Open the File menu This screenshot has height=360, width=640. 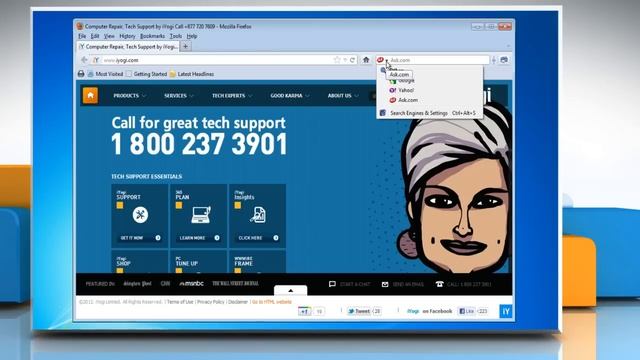82,36
